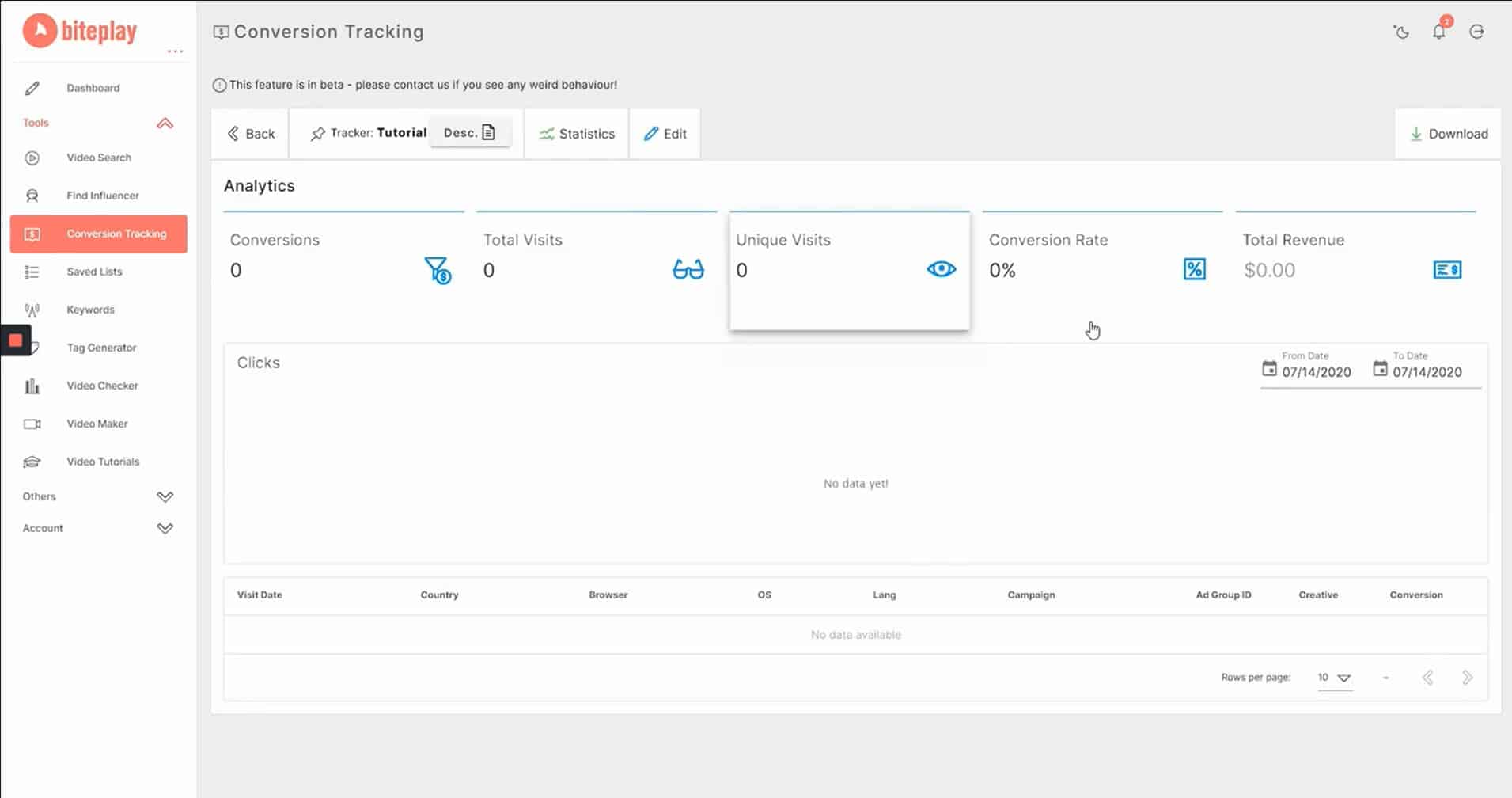The width and height of the screenshot is (1512, 798).
Task: Toggle dark mode with the moon icon
Action: [1401, 32]
